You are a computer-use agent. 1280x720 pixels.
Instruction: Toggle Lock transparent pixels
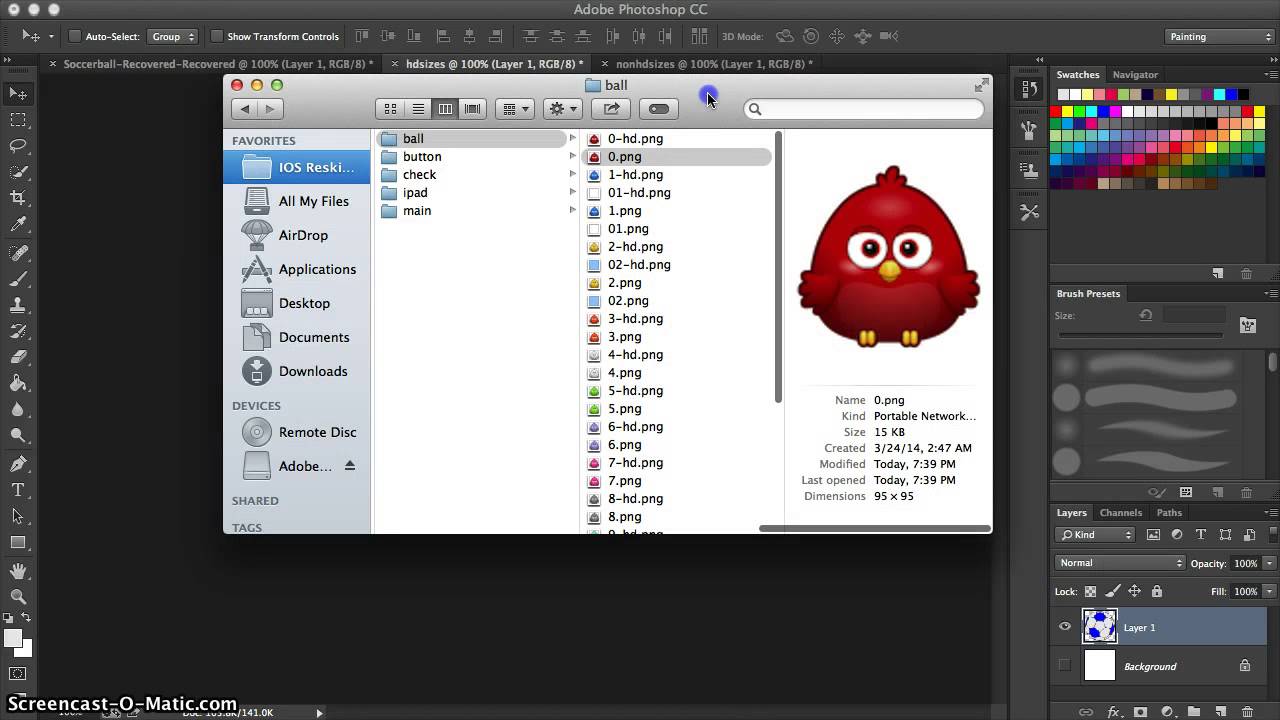[x=1090, y=591]
